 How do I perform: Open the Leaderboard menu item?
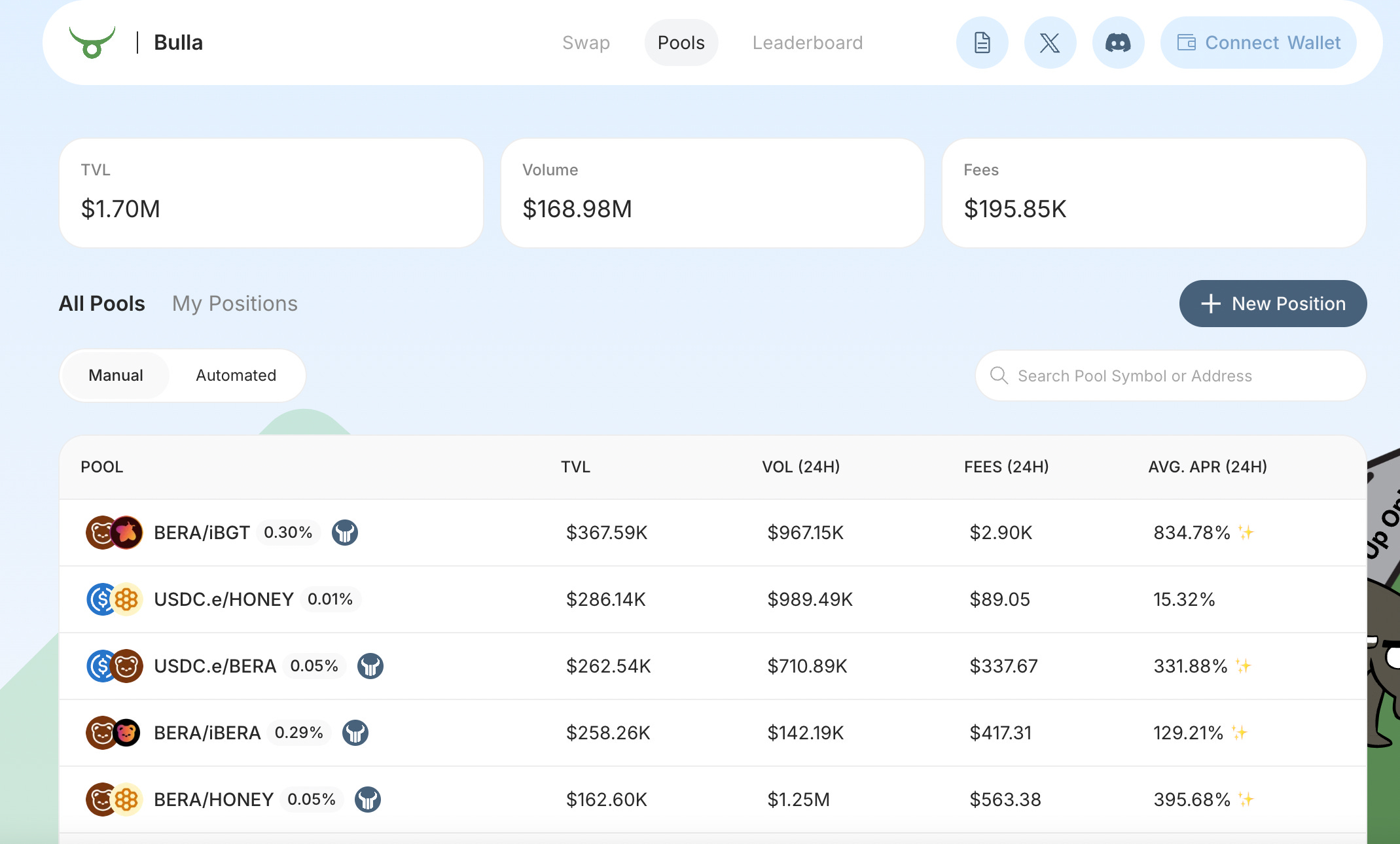tap(807, 43)
